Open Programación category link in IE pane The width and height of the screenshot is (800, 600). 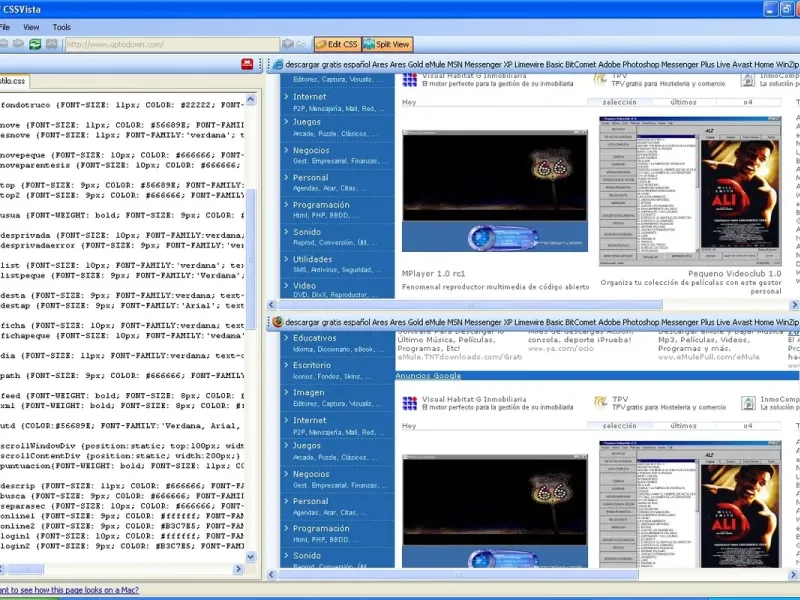click(321, 205)
